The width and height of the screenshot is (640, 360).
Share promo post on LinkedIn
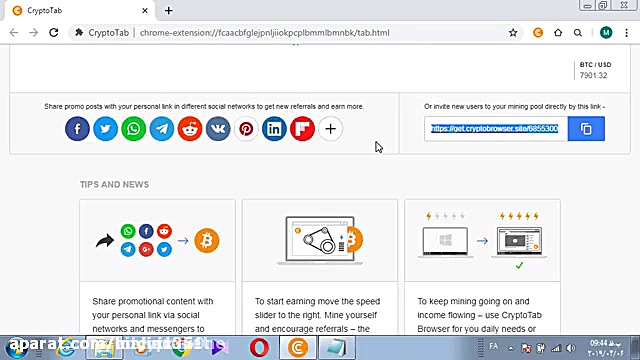274,129
